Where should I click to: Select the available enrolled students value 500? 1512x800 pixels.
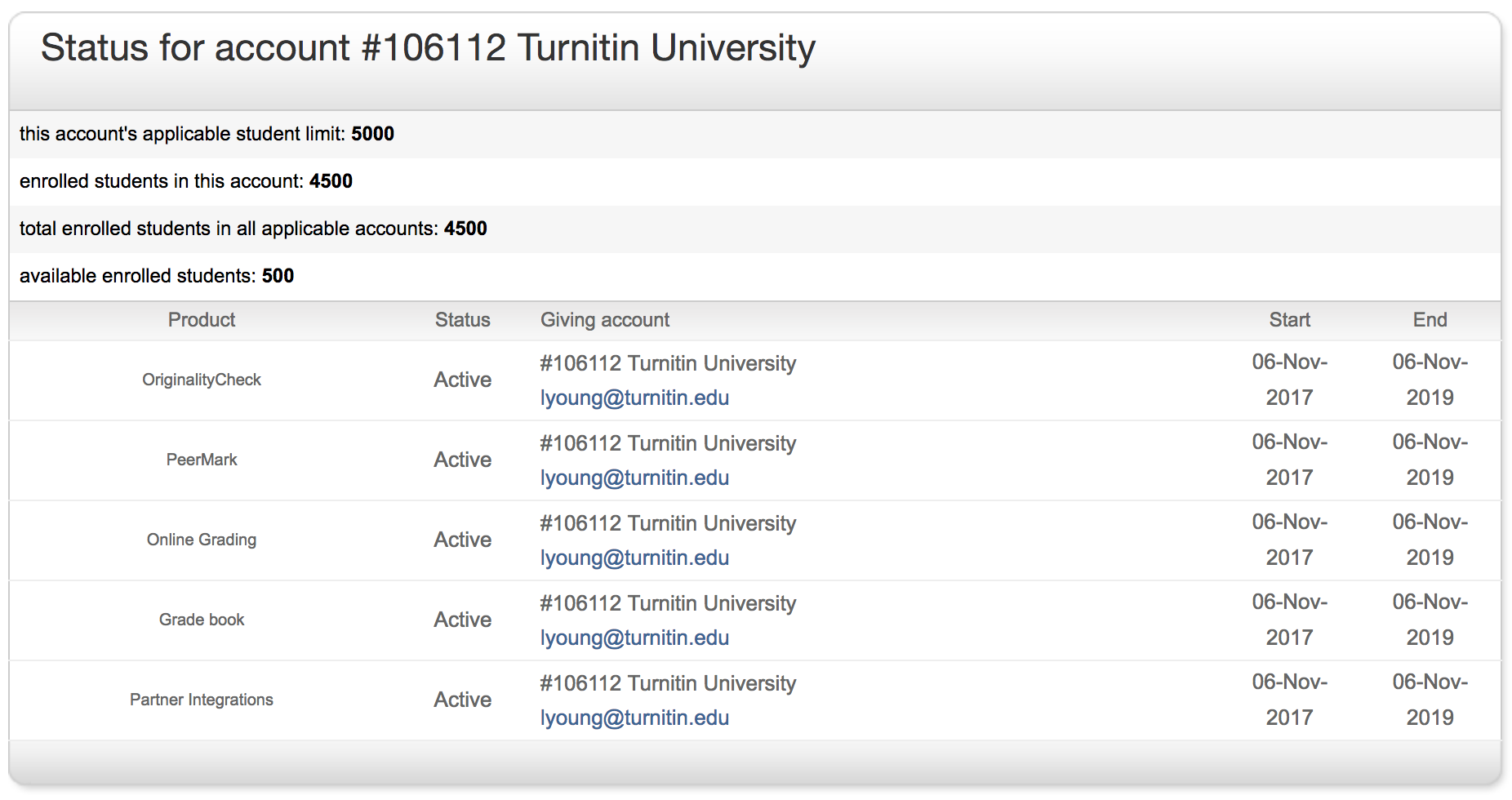[x=278, y=276]
